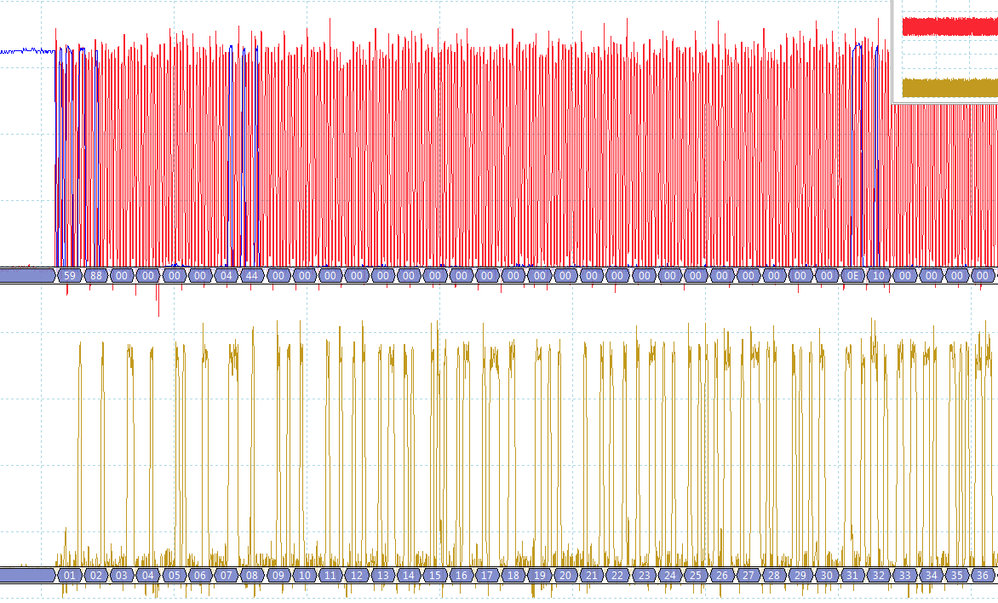Pick decoded frame 21 below gold trace
Screen dimensions: 998x603
(591, 575)
